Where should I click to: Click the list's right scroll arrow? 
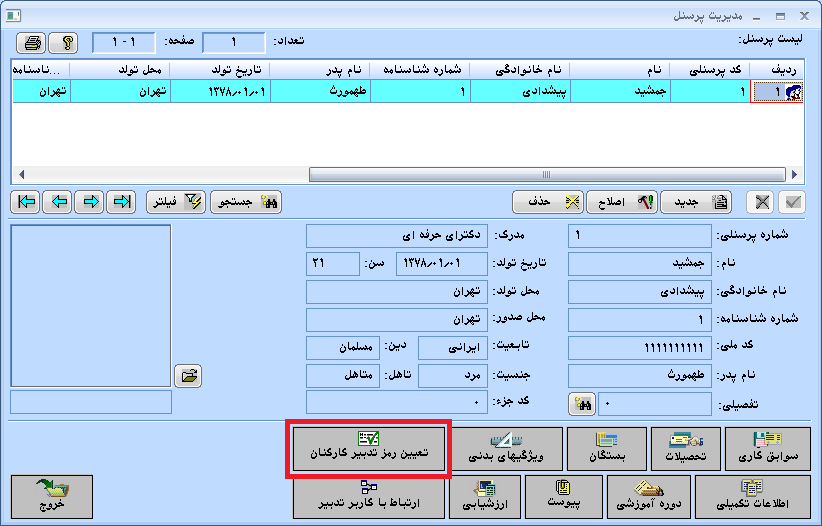click(x=795, y=174)
